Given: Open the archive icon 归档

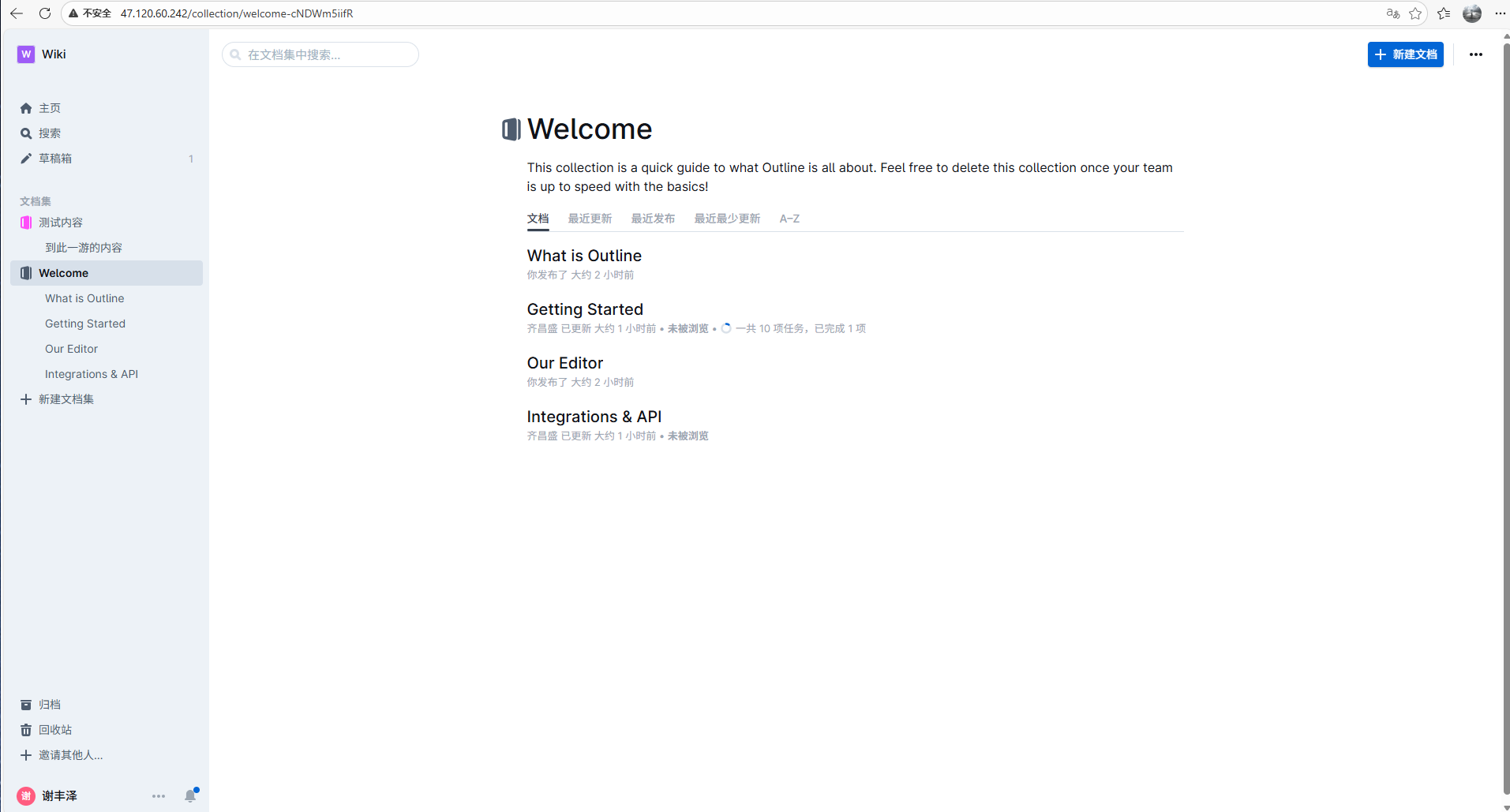Looking at the screenshot, I should [26, 705].
